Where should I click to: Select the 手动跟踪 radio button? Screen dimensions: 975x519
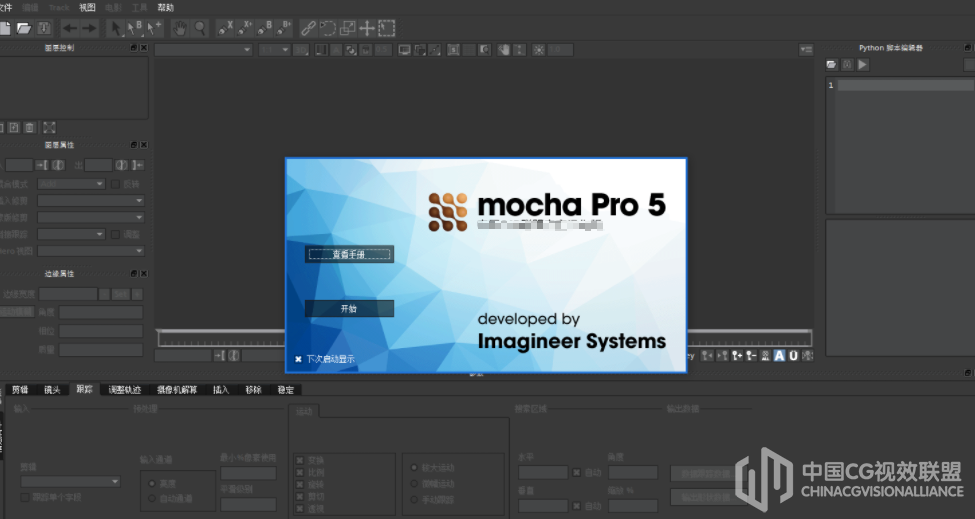414,500
